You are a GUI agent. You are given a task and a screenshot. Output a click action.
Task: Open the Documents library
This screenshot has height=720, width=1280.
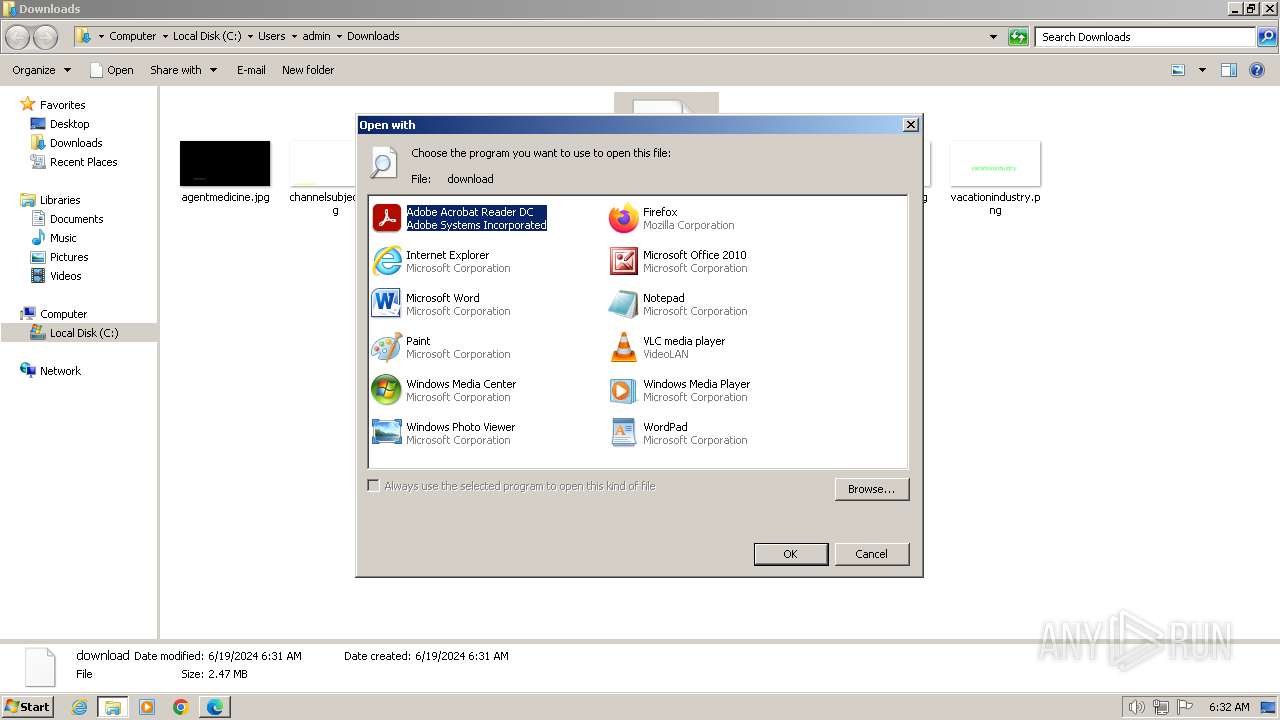click(x=76, y=219)
